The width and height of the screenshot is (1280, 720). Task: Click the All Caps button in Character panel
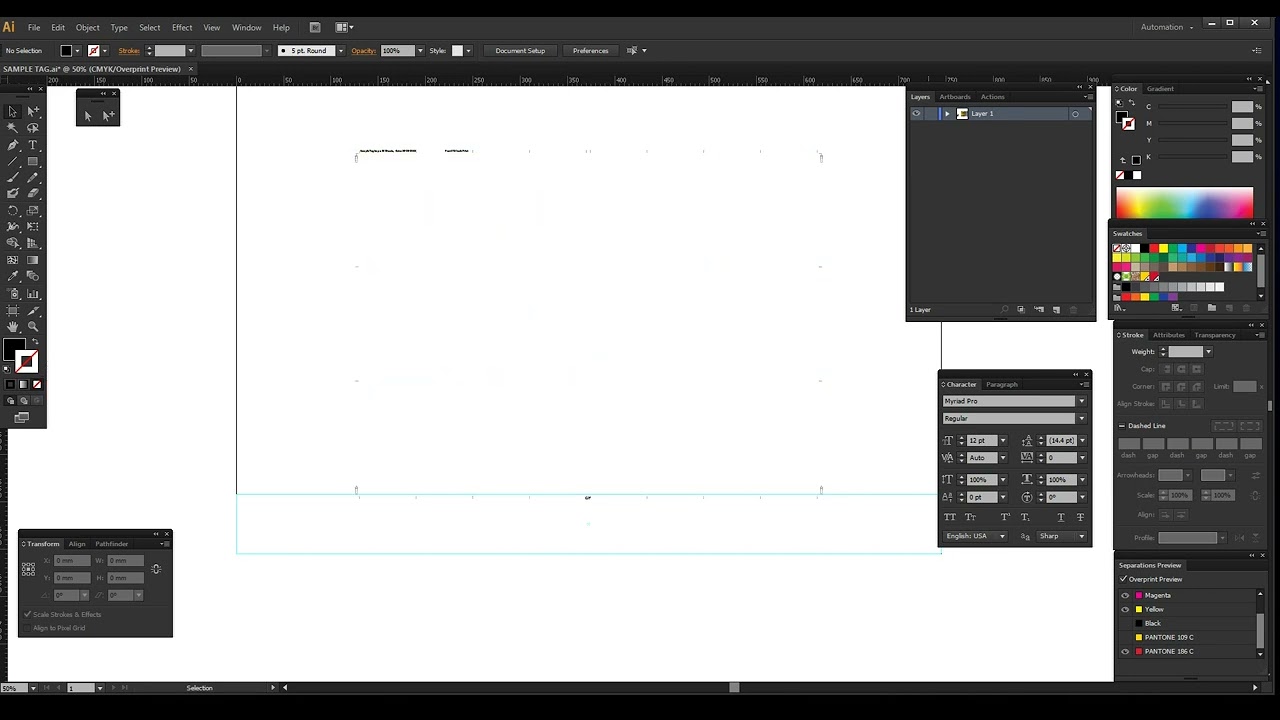click(x=950, y=517)
